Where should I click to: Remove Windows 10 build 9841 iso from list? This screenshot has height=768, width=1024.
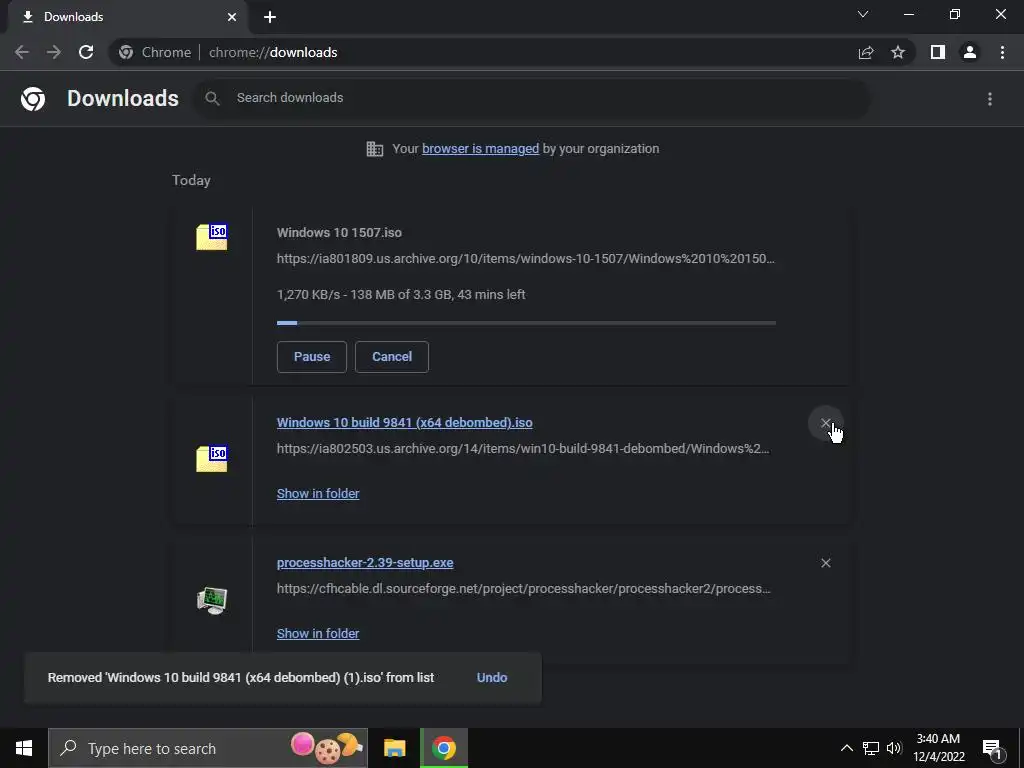tap(825, 423)
